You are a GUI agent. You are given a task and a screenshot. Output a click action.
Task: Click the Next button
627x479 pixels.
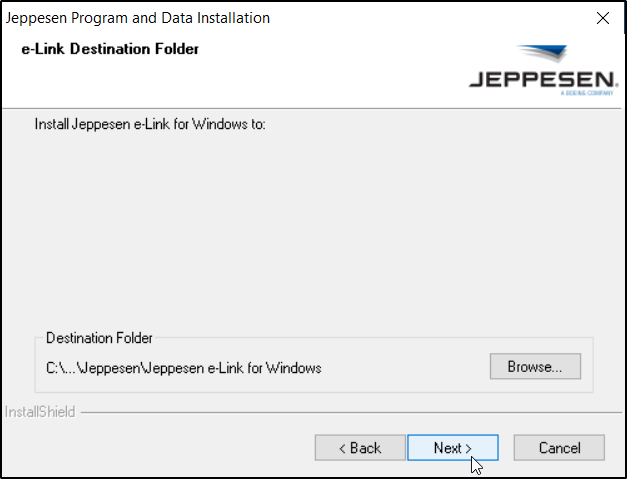tap(452, 447)
